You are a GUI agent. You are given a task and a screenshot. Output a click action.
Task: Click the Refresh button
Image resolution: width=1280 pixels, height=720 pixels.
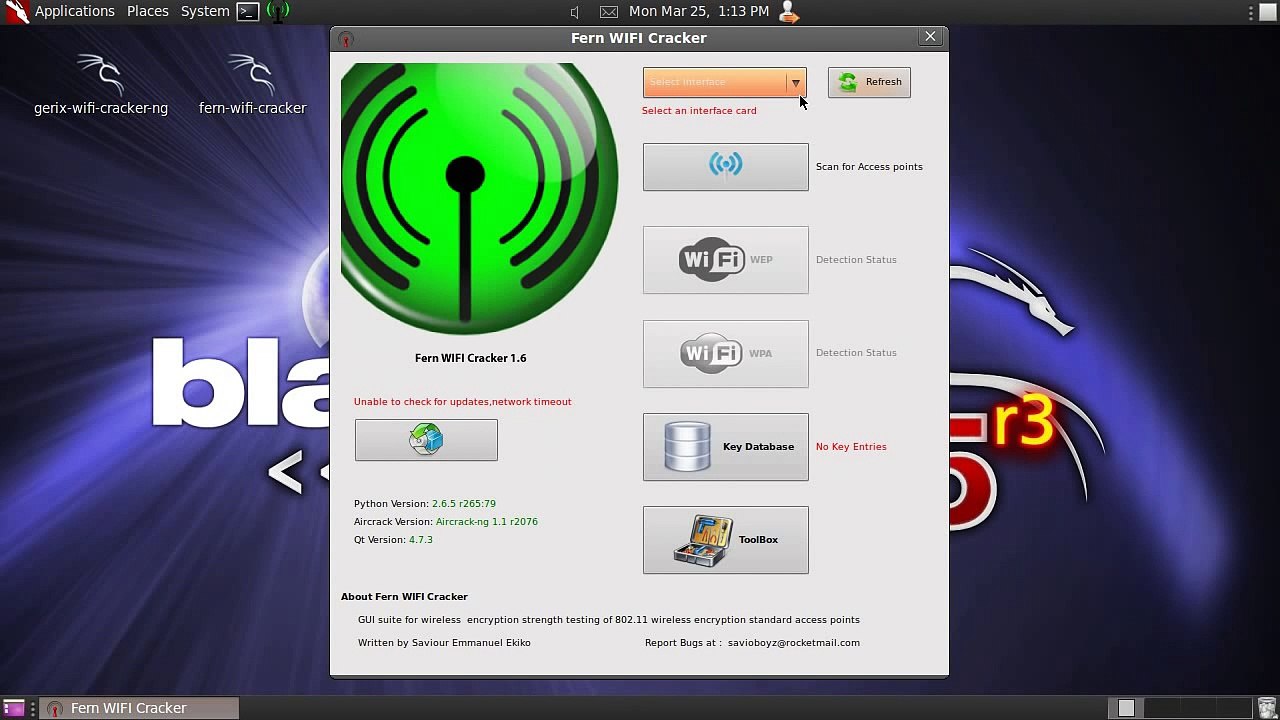pos(869,82)
